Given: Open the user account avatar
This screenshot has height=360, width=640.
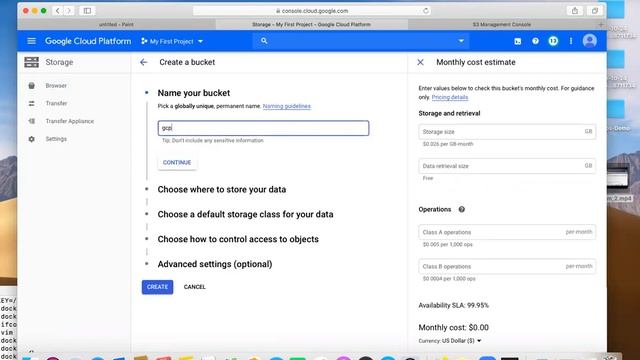Looking at the screenshot, I should (589, 41).
